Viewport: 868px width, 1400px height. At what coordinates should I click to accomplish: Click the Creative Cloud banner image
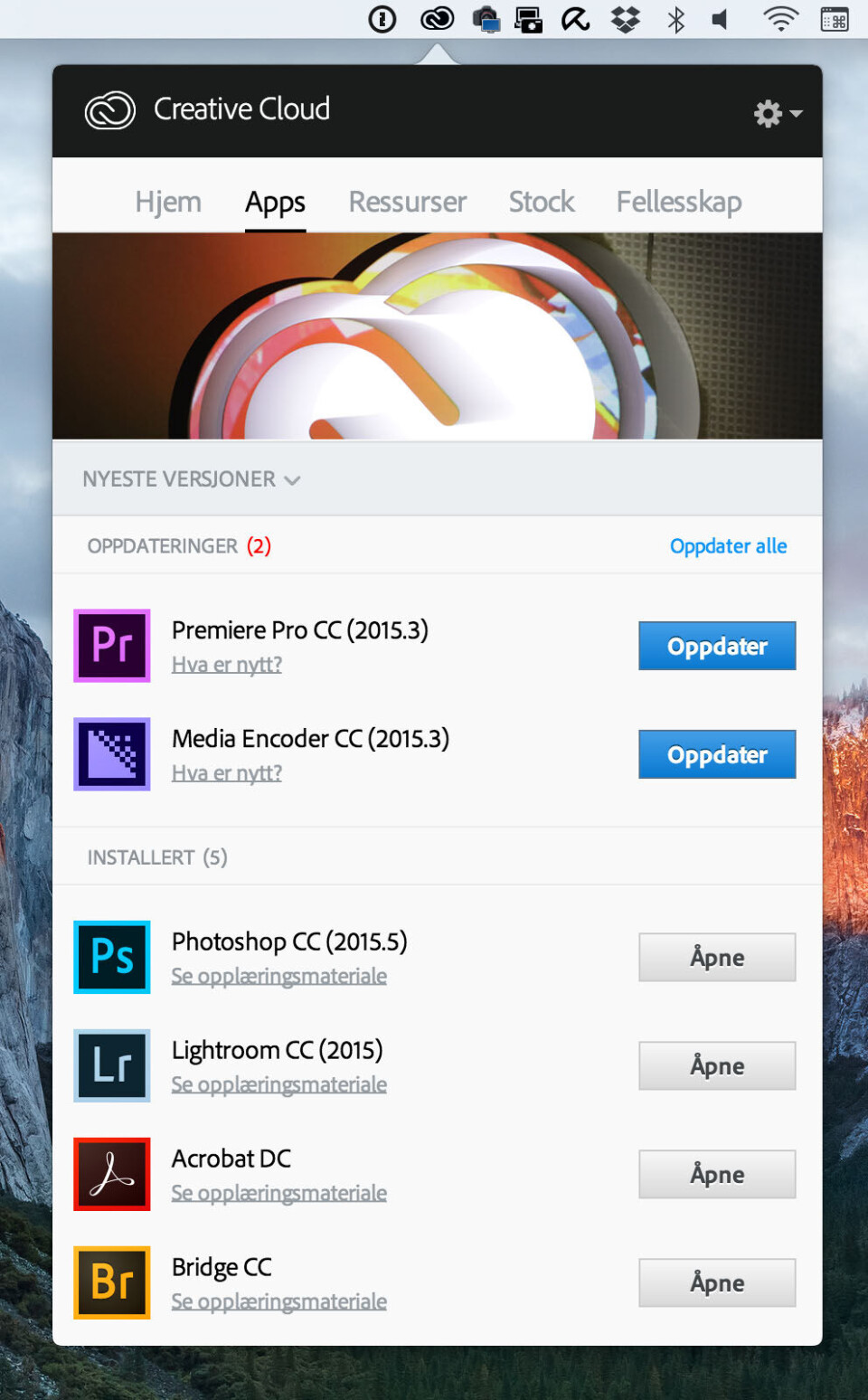438,336
